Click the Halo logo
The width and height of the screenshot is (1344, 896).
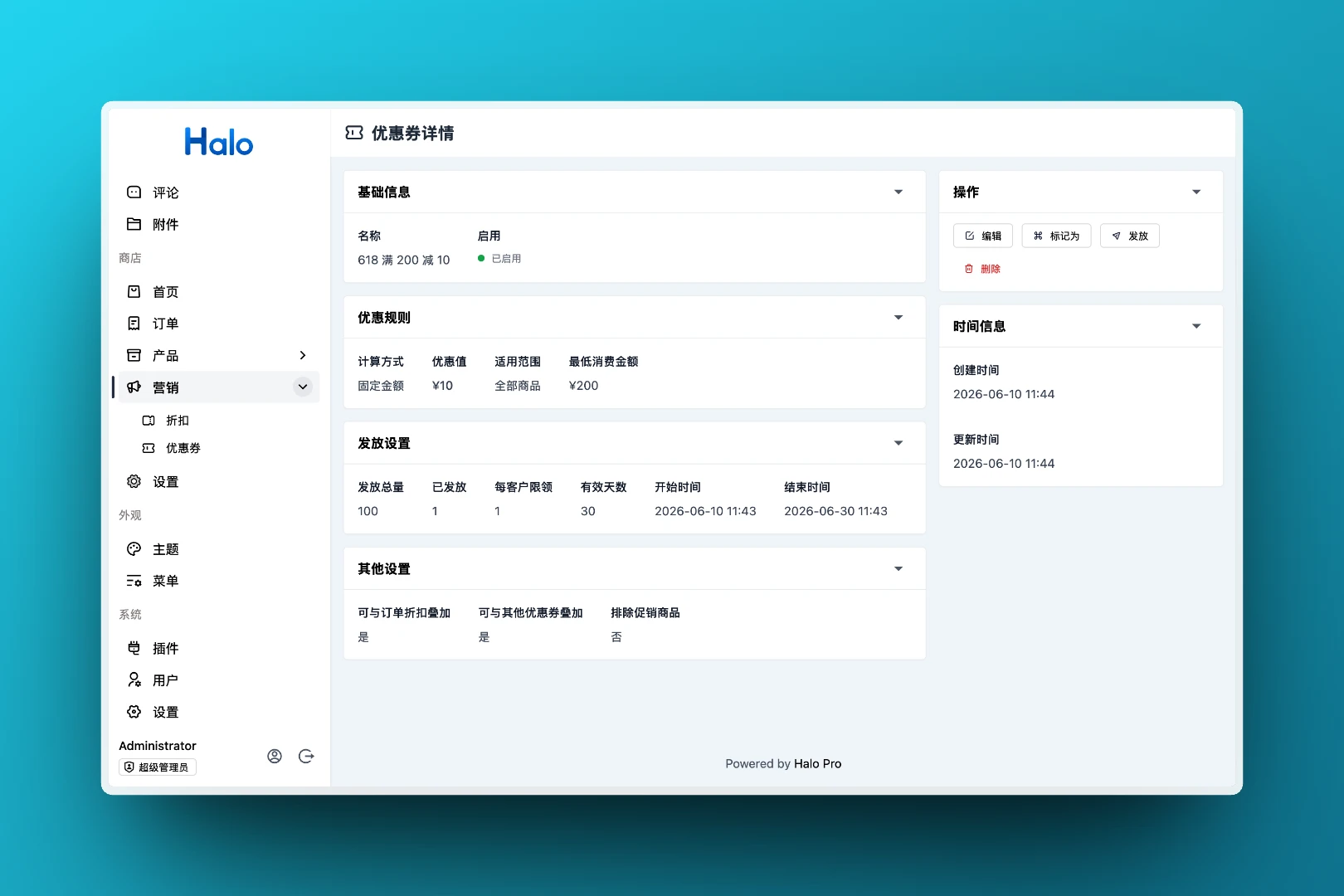tap(219, 142)
